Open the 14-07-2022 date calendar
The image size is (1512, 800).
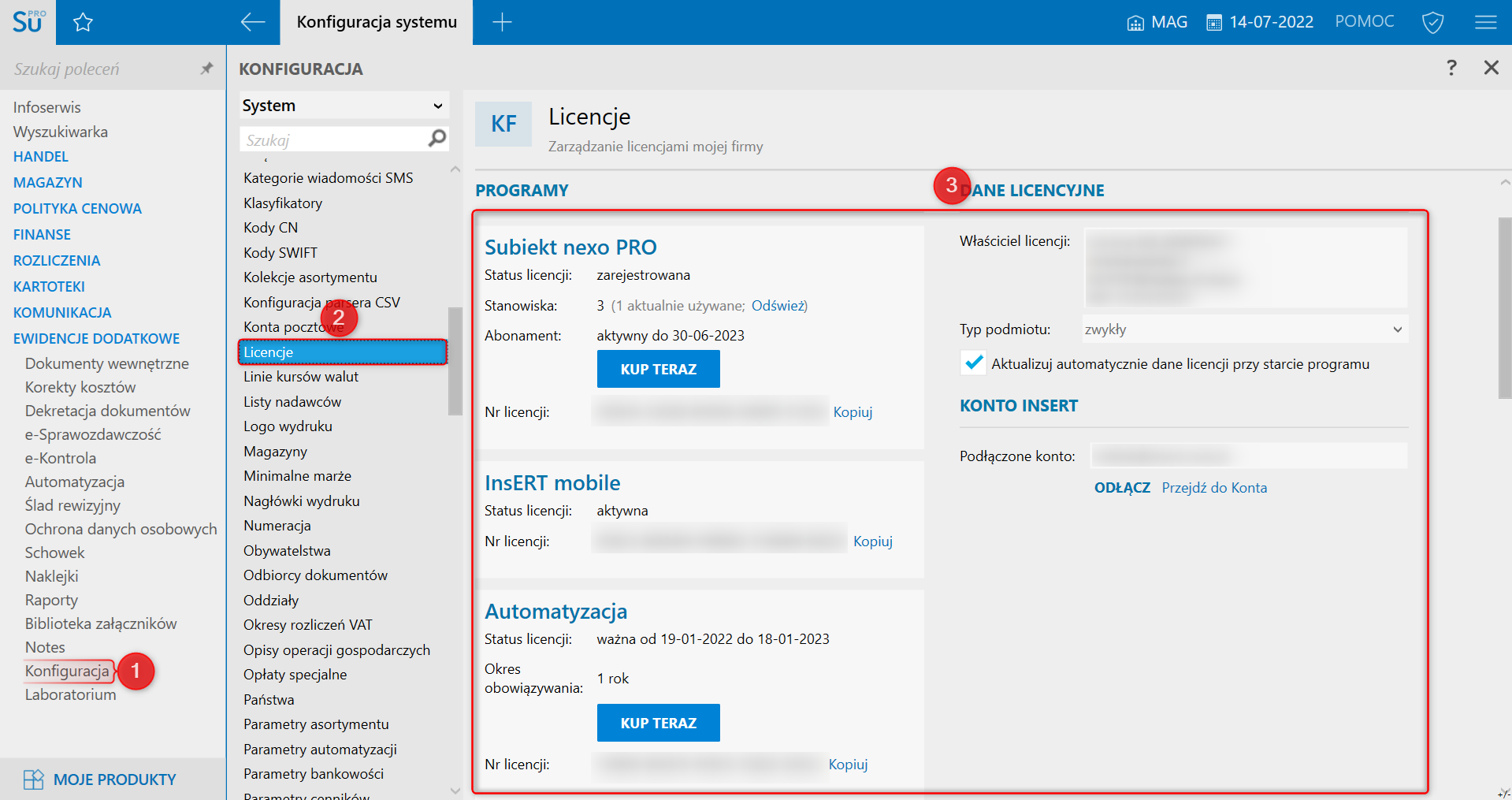tap(1260, 22)
